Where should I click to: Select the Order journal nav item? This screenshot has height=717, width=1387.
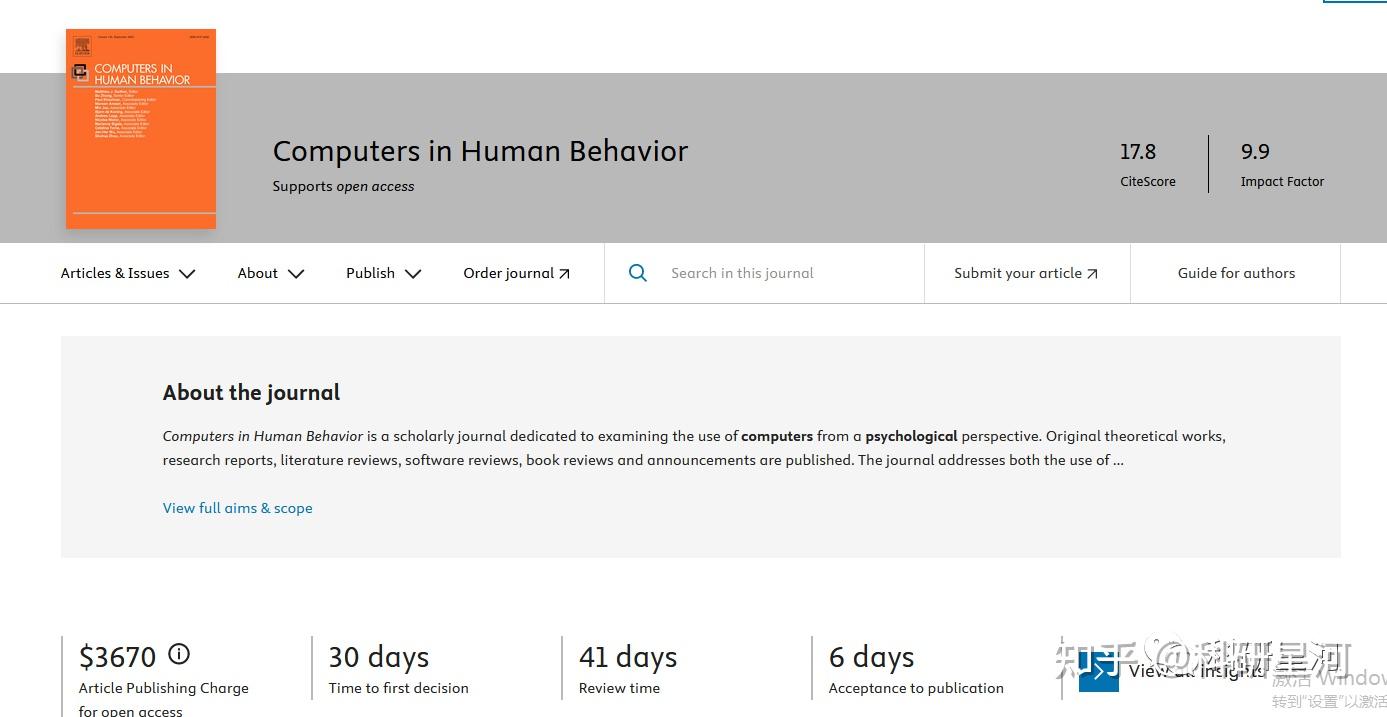[x=510, y=272]
